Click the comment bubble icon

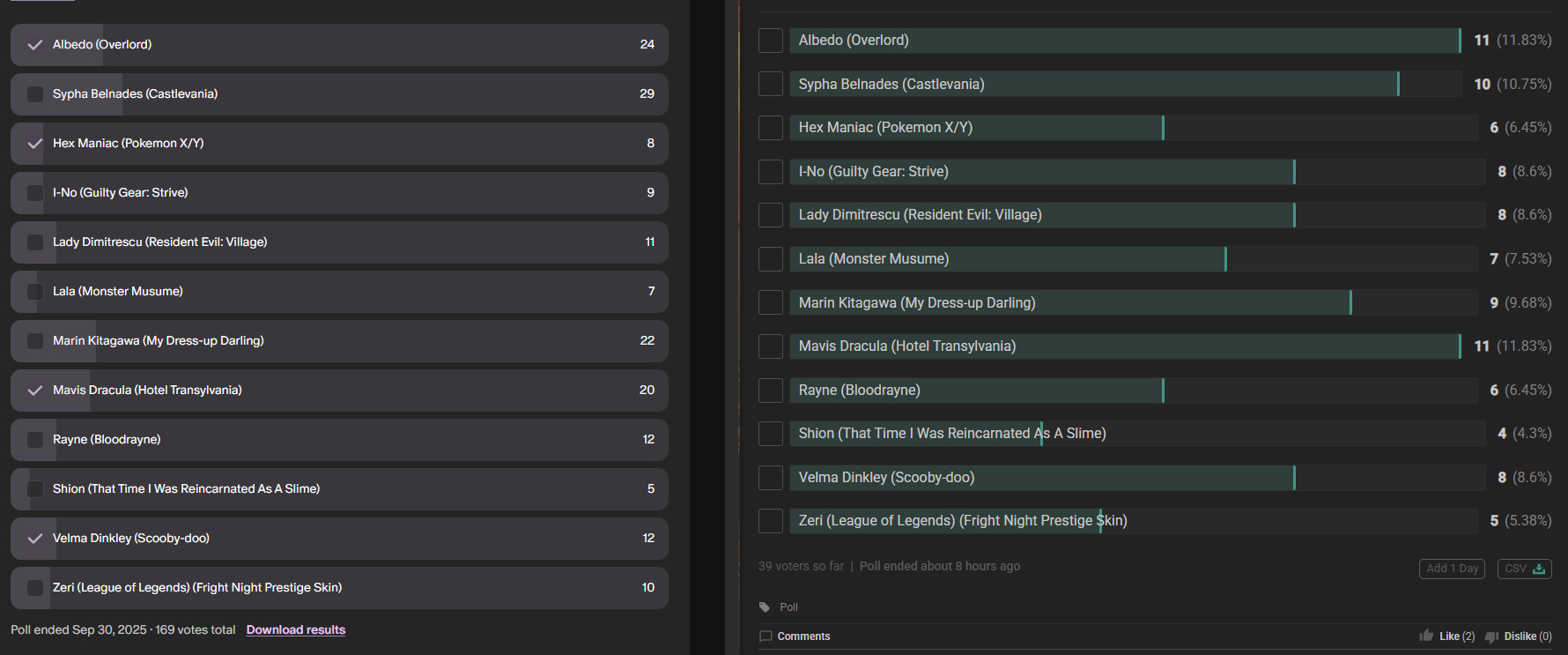[x=766, y=636]
